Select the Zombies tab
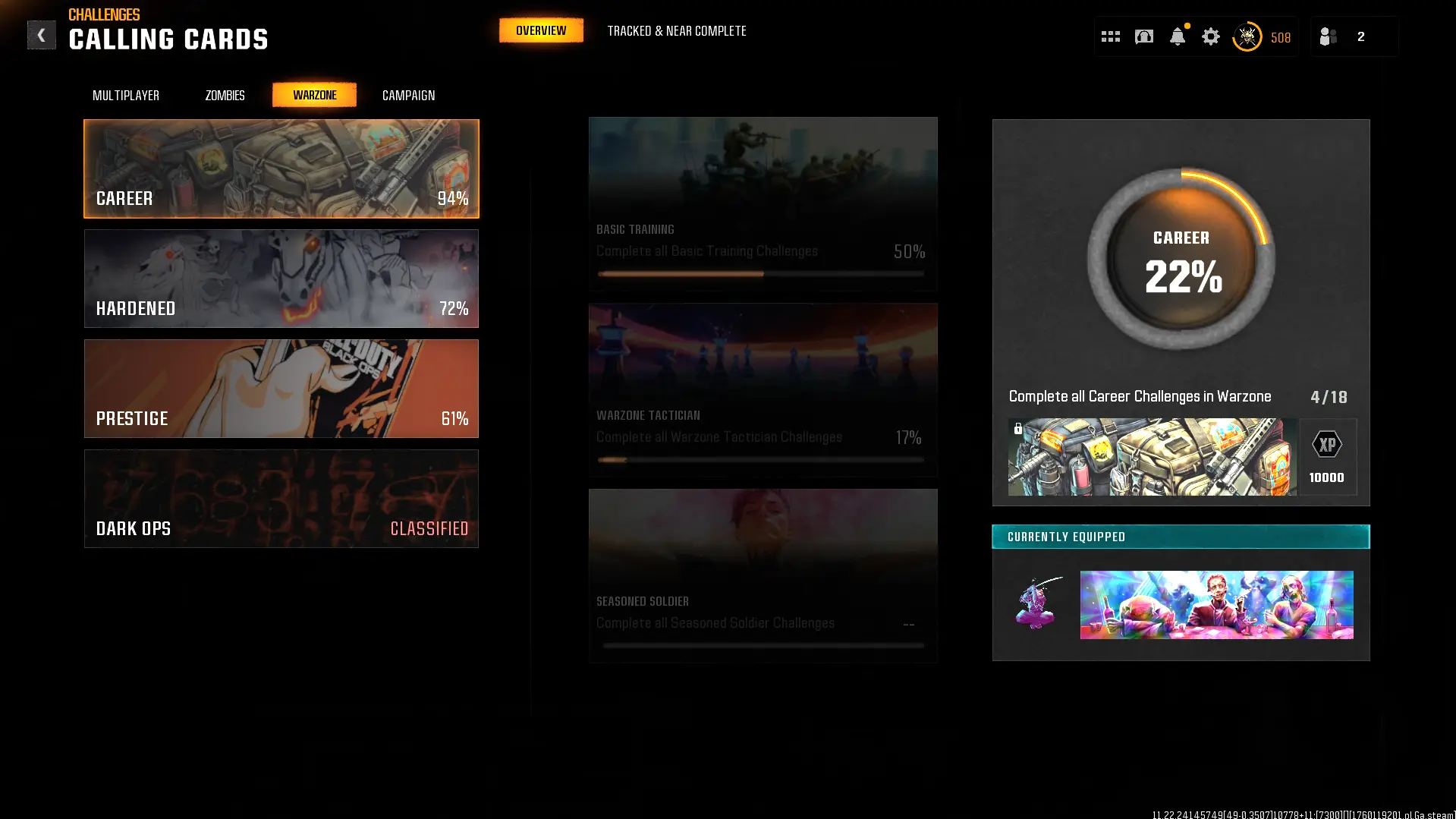The height and width of the screenshot is (819, 1456). (x=225, y=95)
